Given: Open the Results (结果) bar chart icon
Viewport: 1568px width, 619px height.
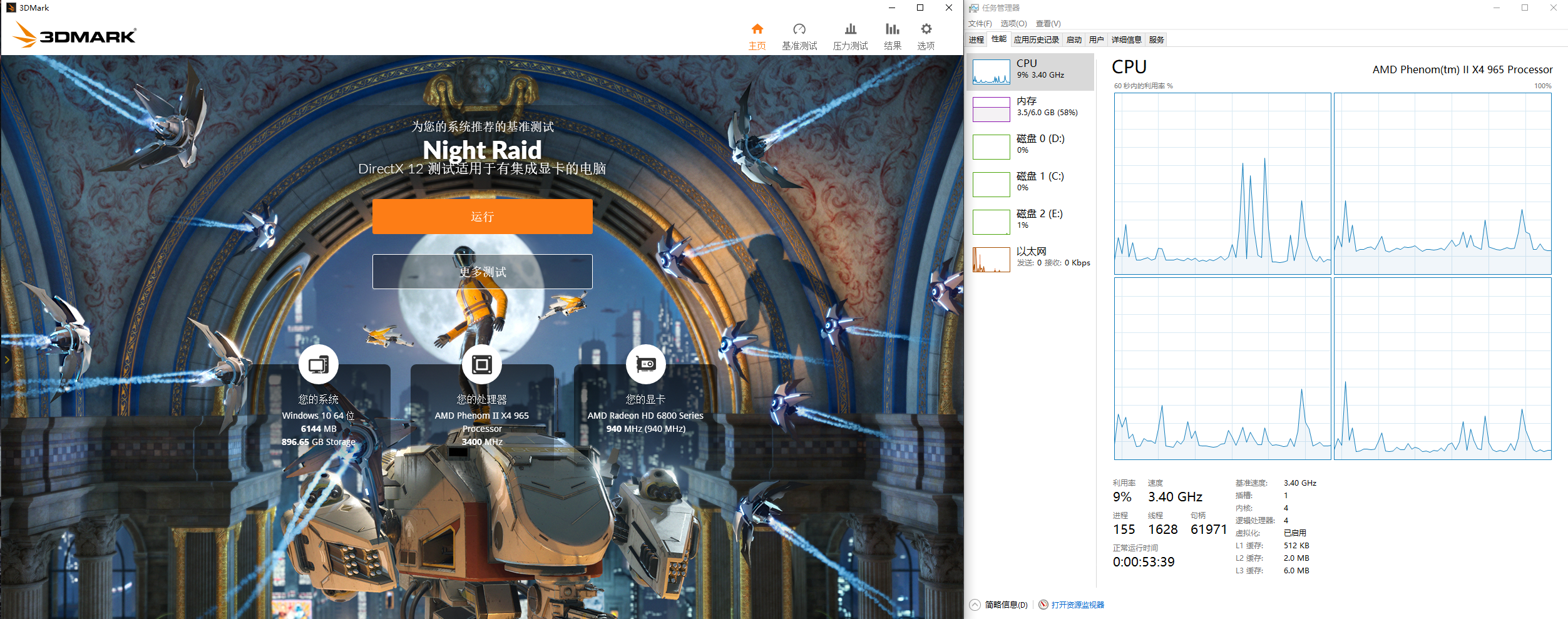Looking at the screenshot, I should (892, 29).
